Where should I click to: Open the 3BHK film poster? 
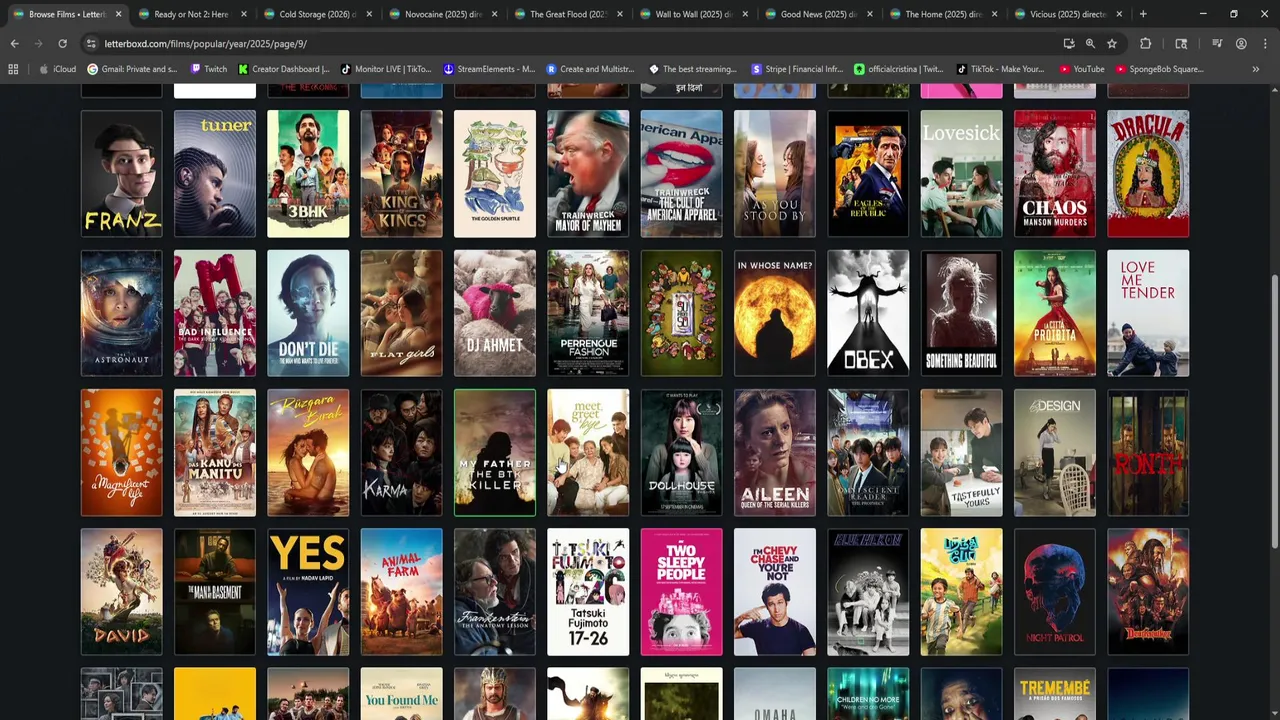point(308,174)
